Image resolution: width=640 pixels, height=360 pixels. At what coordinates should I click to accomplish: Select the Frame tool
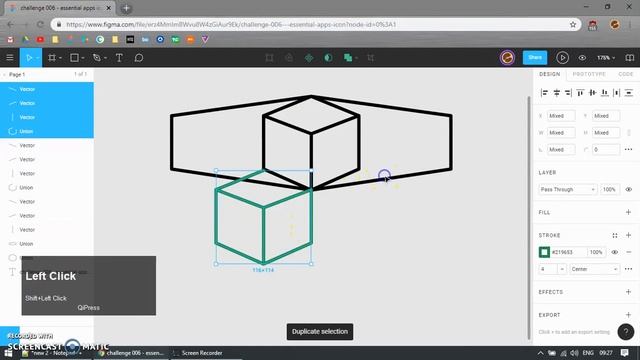point(52,58)
